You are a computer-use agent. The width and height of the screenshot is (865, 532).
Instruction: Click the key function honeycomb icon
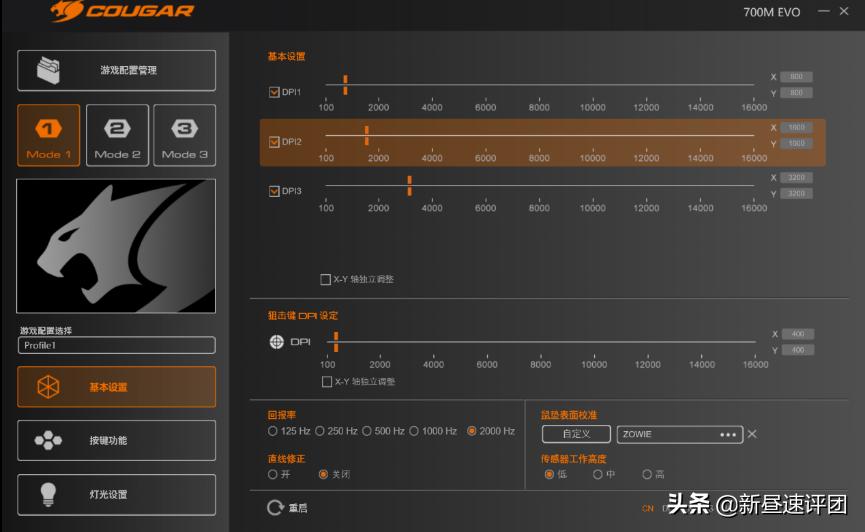coord(48,440)
